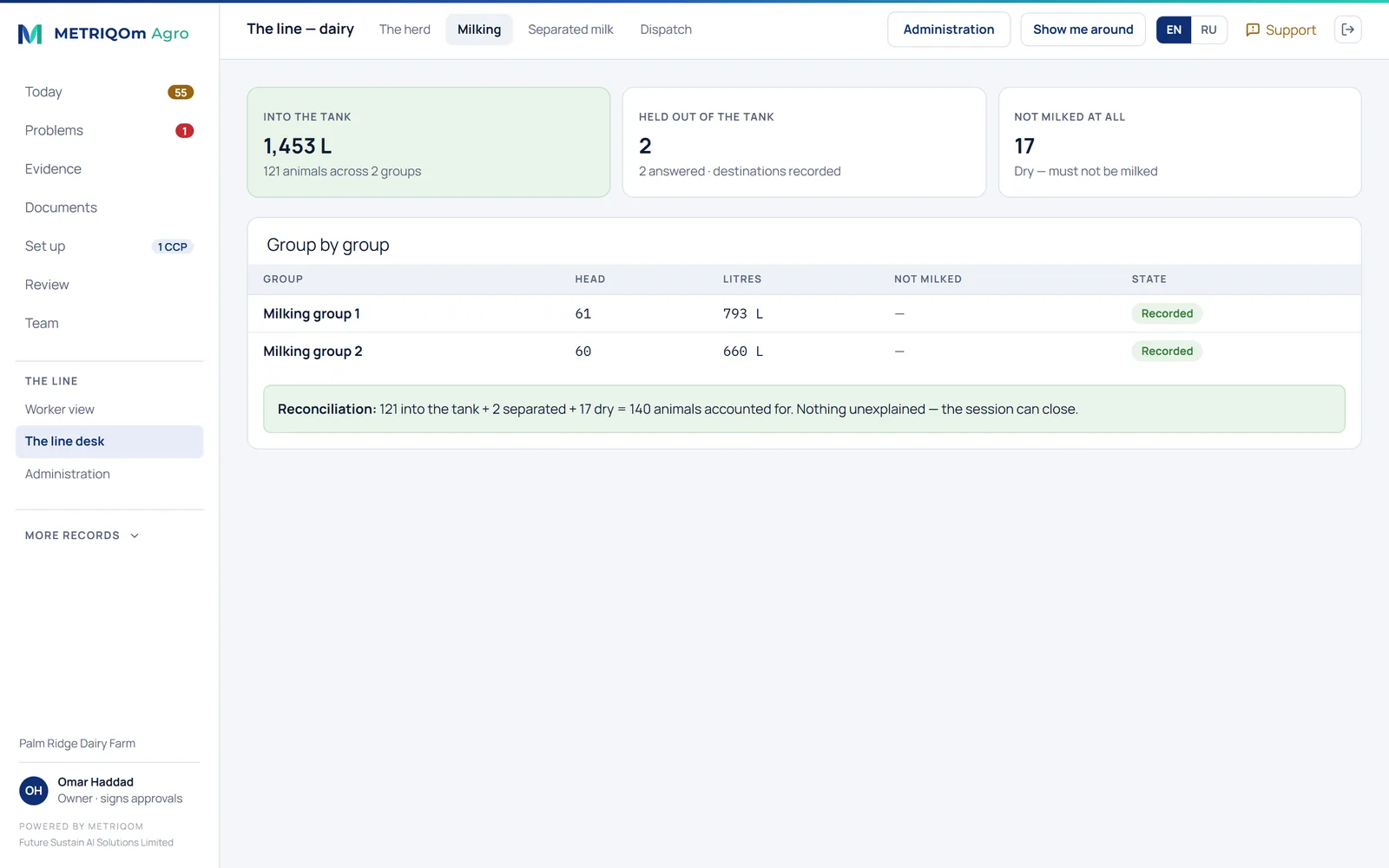This screenshot has height=868, width=1389.
Task: Open The herd tab
Action: (x=405, y=30)
